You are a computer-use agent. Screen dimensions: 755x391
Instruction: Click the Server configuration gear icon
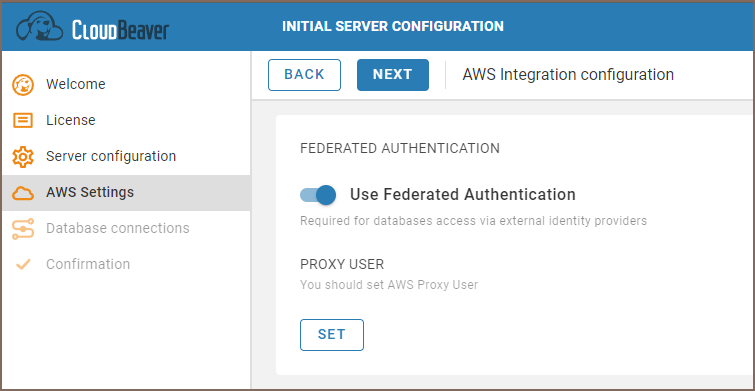coord(23,157)
